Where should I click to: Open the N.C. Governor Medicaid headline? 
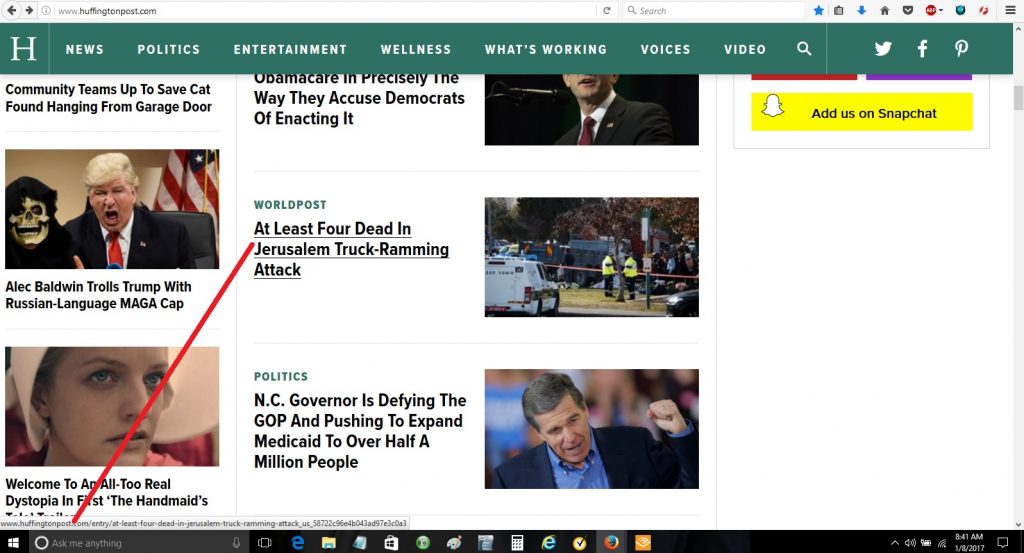pyautogui.click(x=360, y=431)
